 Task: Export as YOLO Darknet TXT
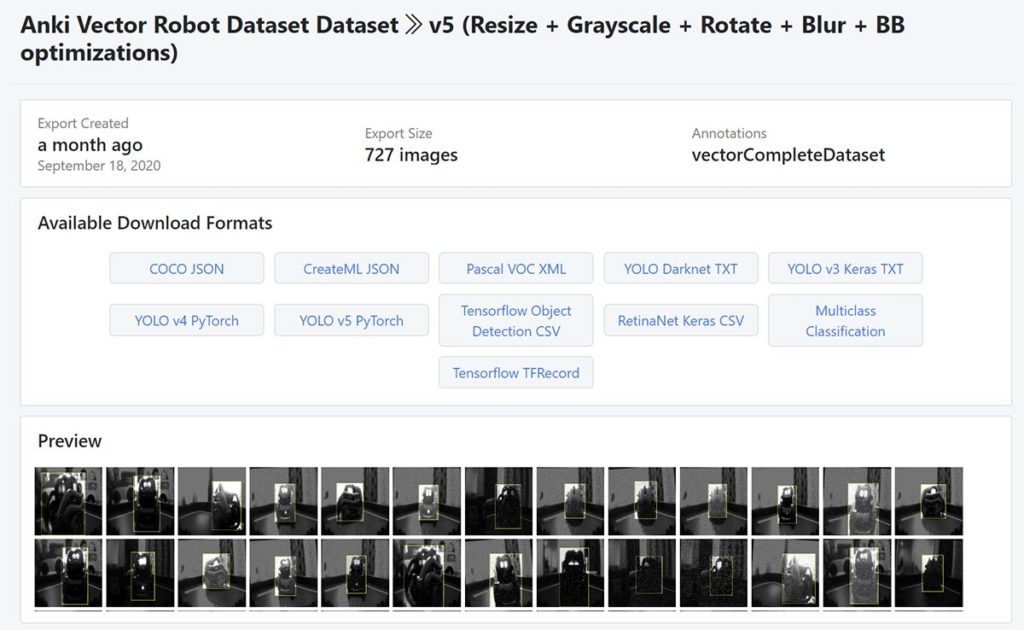(680, 268)
